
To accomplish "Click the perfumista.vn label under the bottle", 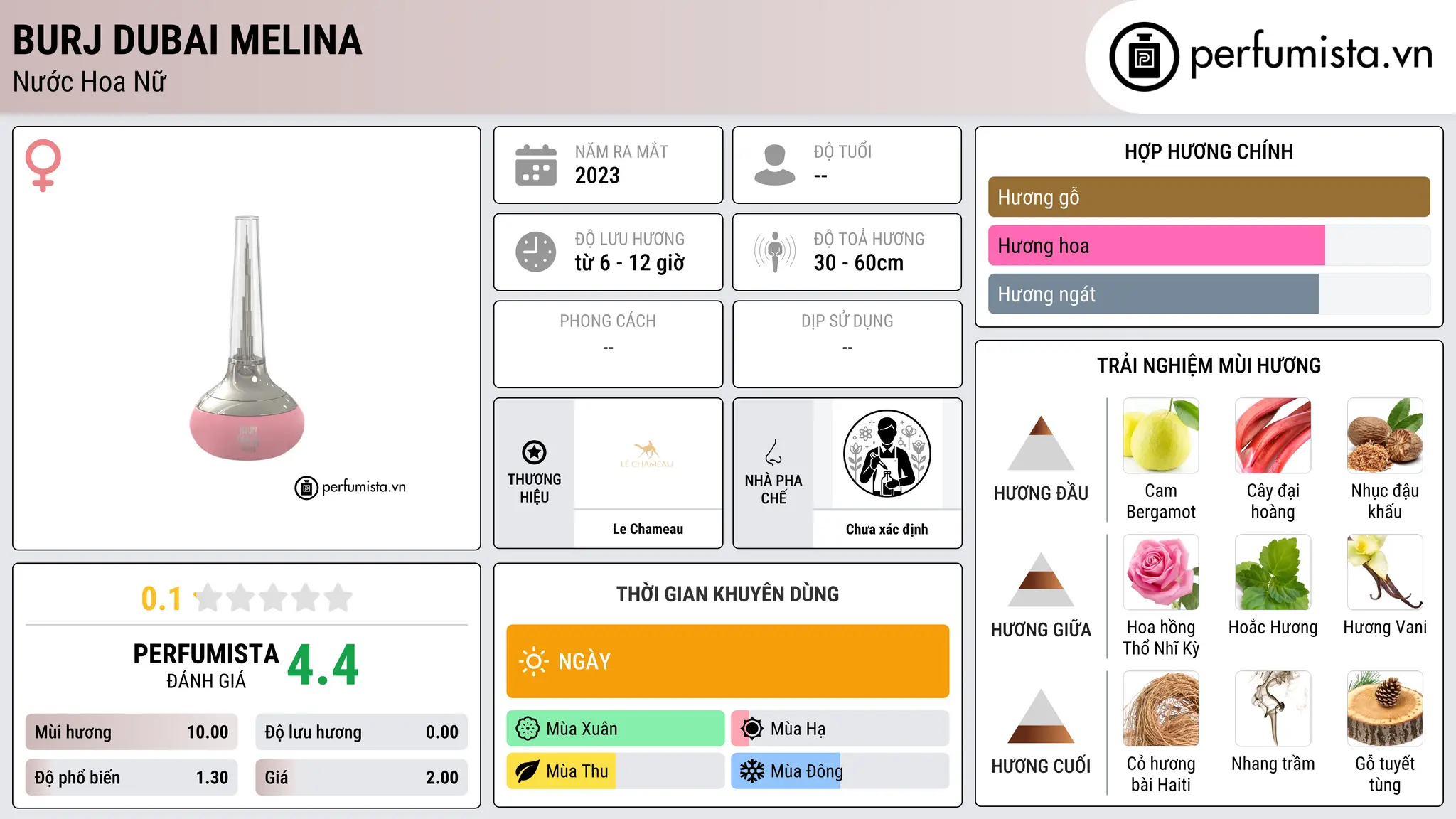I will click(x=350, y=487).
